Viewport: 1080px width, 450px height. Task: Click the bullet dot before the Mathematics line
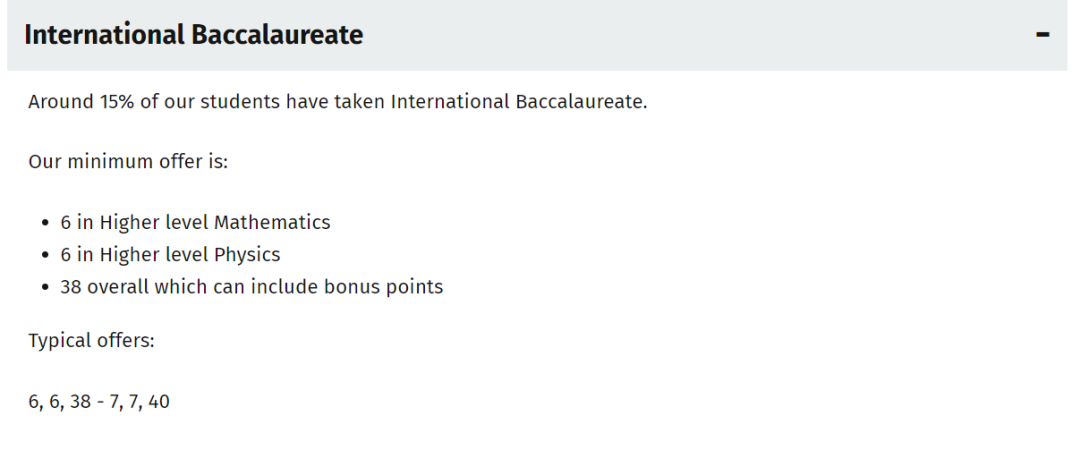click(x=47, y=223)
